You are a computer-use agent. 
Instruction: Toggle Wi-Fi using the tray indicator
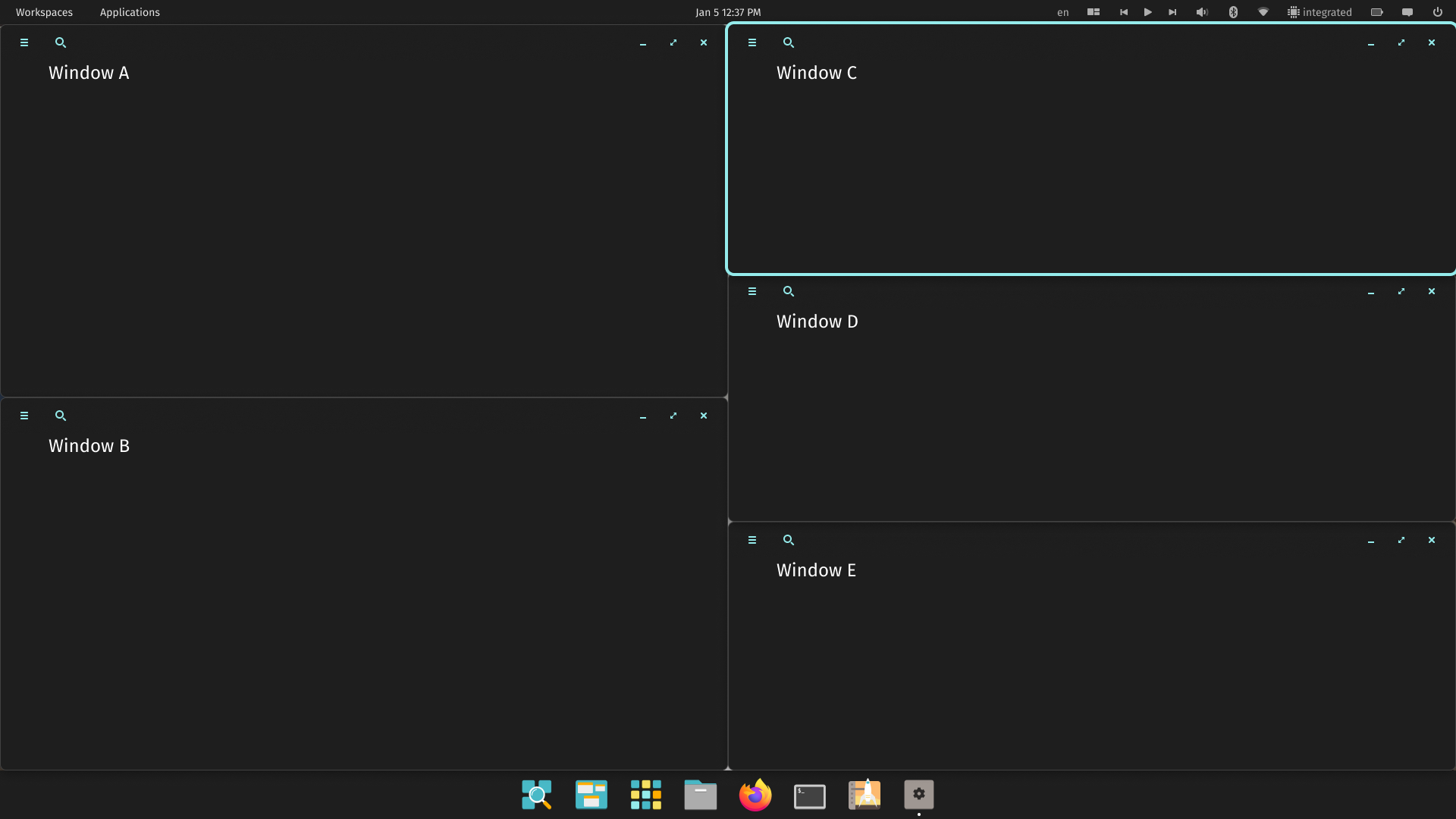coord(1263,12)
